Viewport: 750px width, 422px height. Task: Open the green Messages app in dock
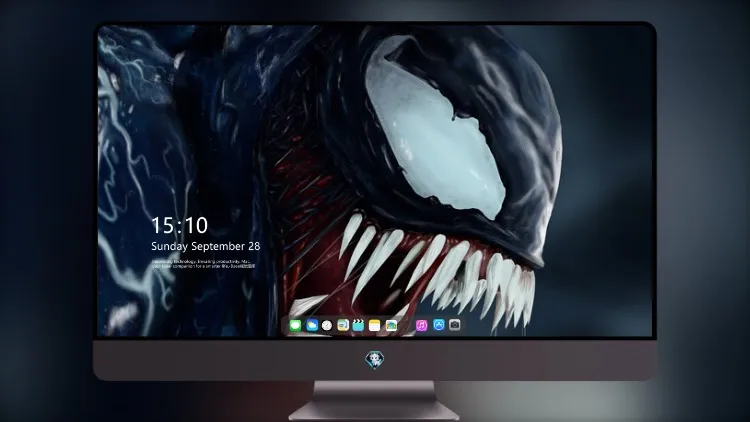click(x=295, y=325)
